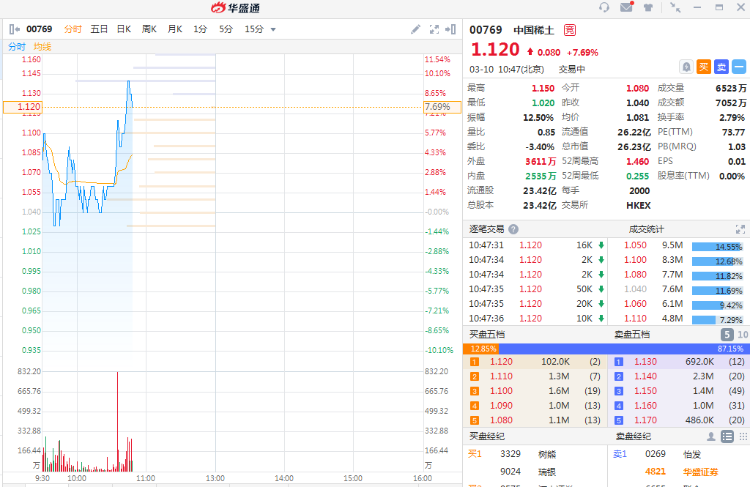This screenshot has width=750, height=487.
Task: Open the skin theme shirt icon
Action: (x=648, y=8)
